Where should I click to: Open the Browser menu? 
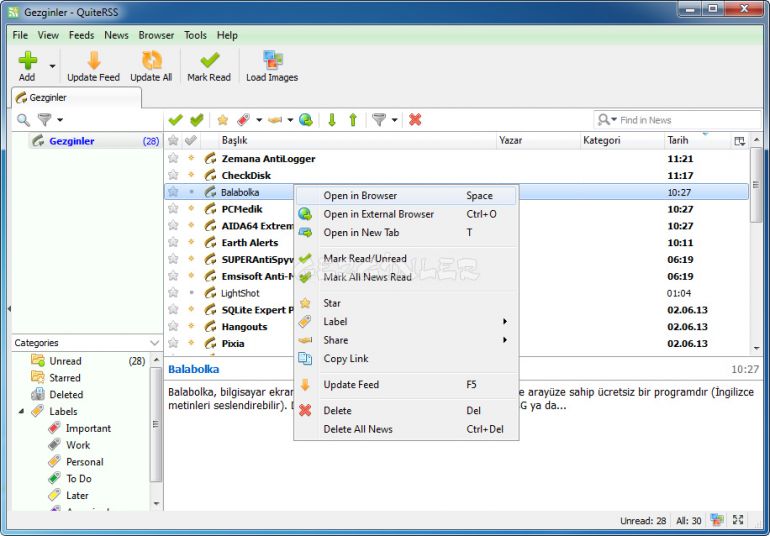click(x=156, y=35)
